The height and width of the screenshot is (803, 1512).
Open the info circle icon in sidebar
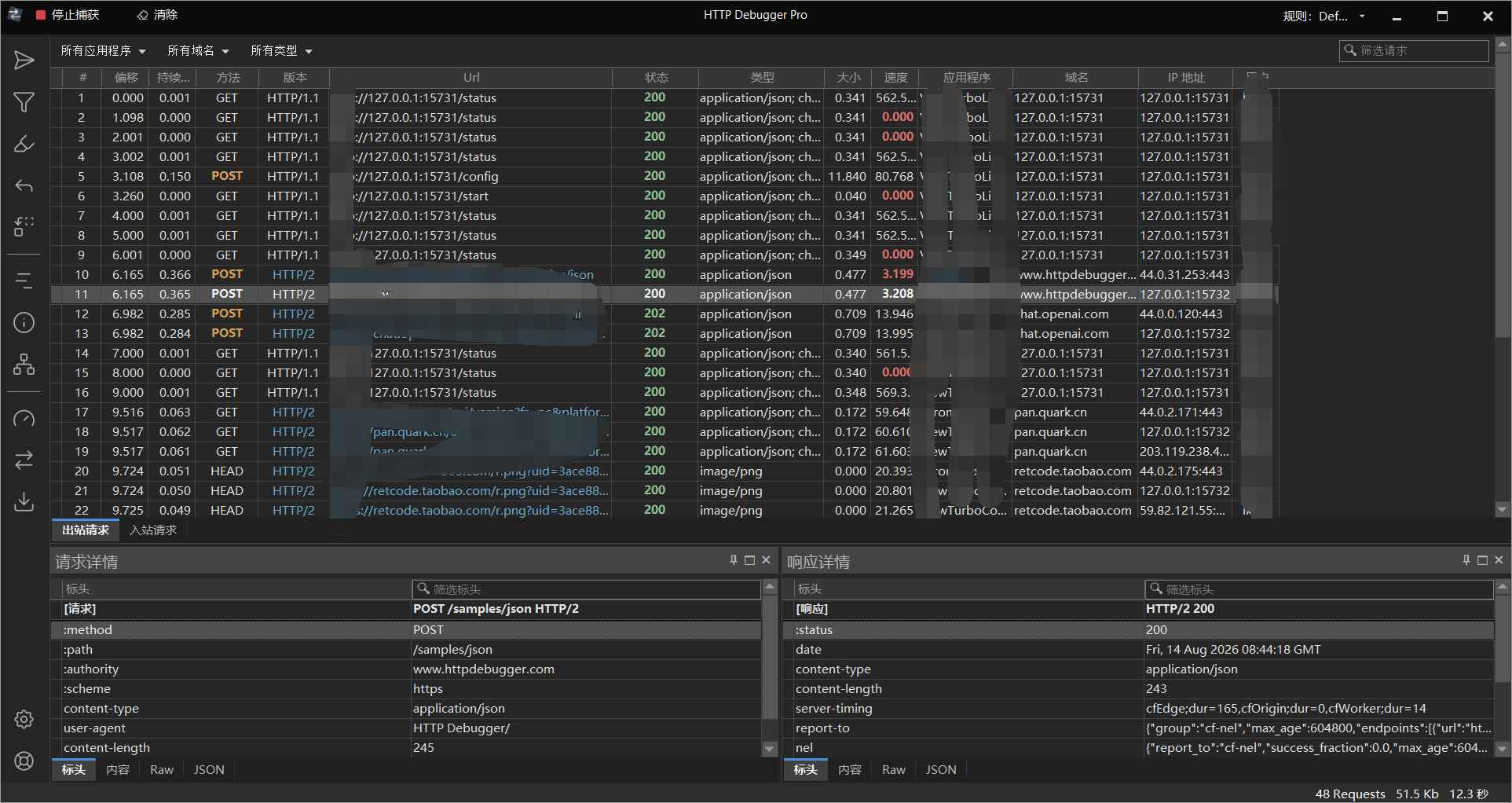pyautogui.click(x=24, y=323)
